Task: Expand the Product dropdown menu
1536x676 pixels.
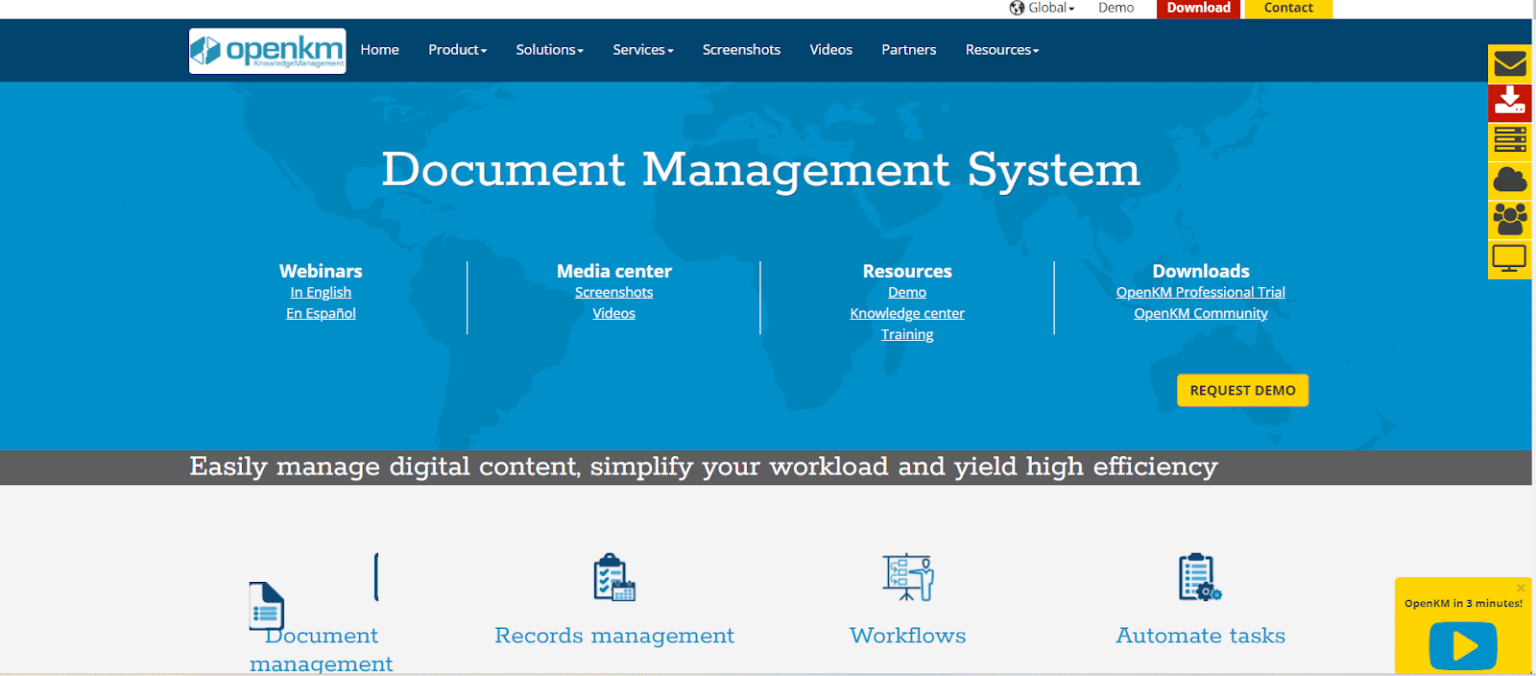Action: pyautogui.click(x=457, y=49)
